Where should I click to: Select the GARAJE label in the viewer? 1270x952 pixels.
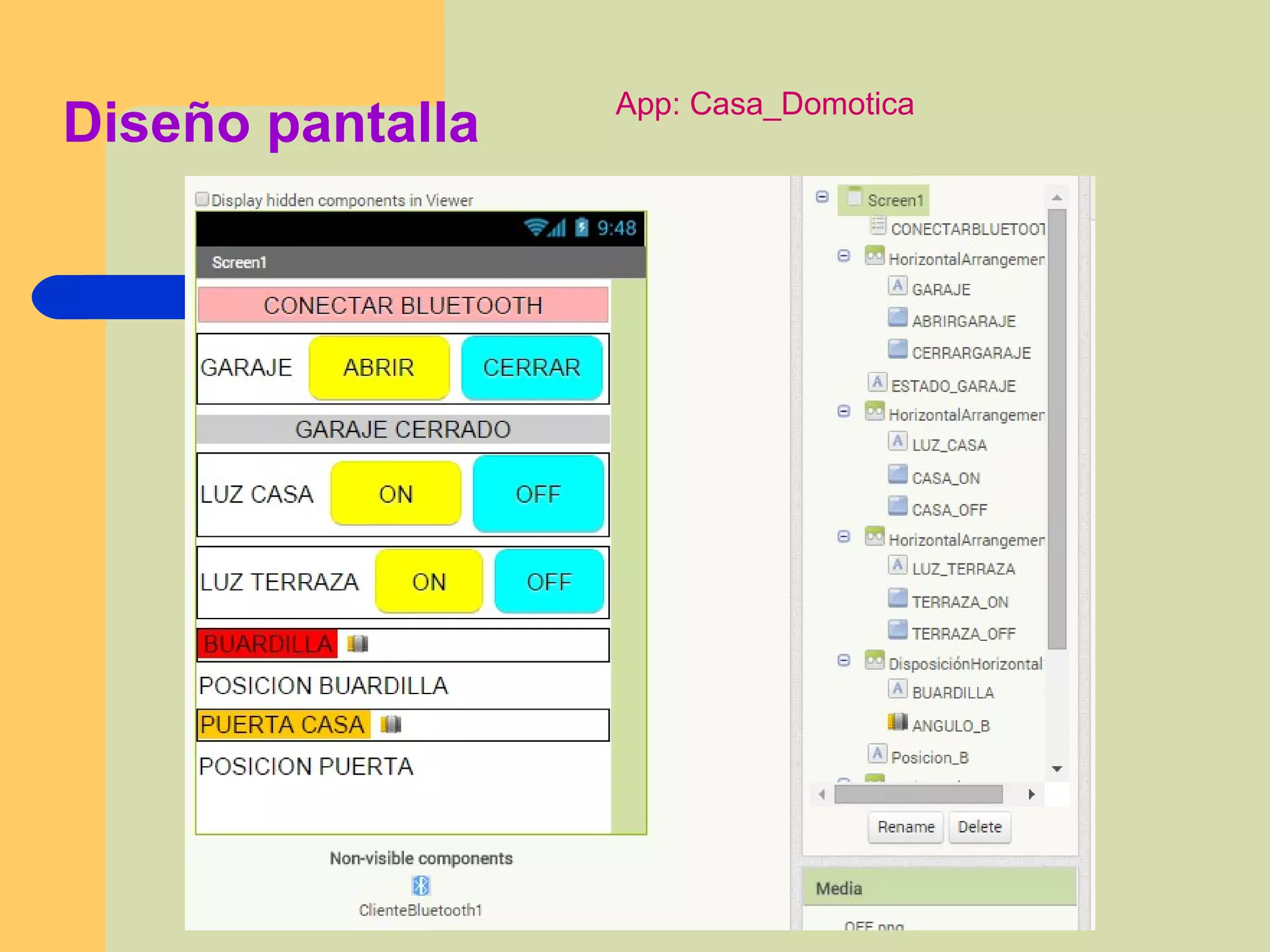[x=246, y=368]
